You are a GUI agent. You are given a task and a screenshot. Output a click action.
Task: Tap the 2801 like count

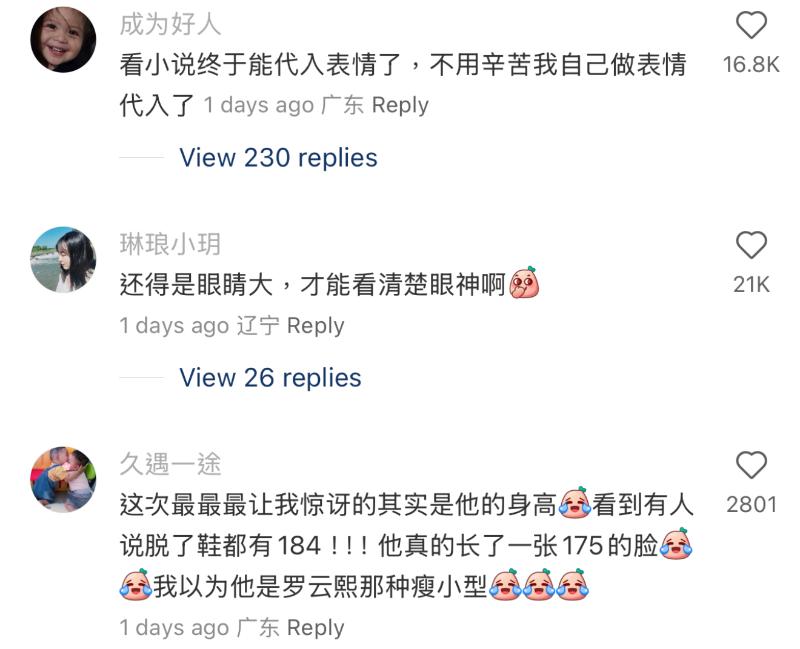click(751, 505)
